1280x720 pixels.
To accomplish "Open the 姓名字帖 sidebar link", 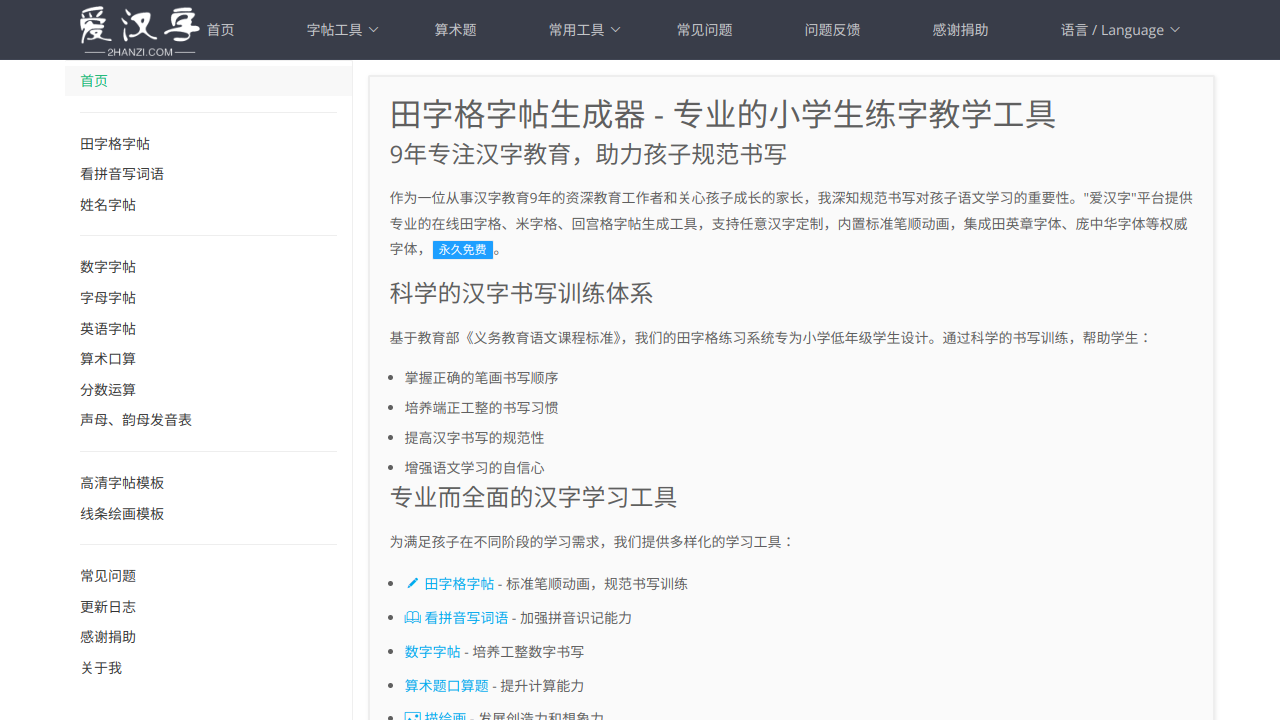I will (x=108, y=204).
